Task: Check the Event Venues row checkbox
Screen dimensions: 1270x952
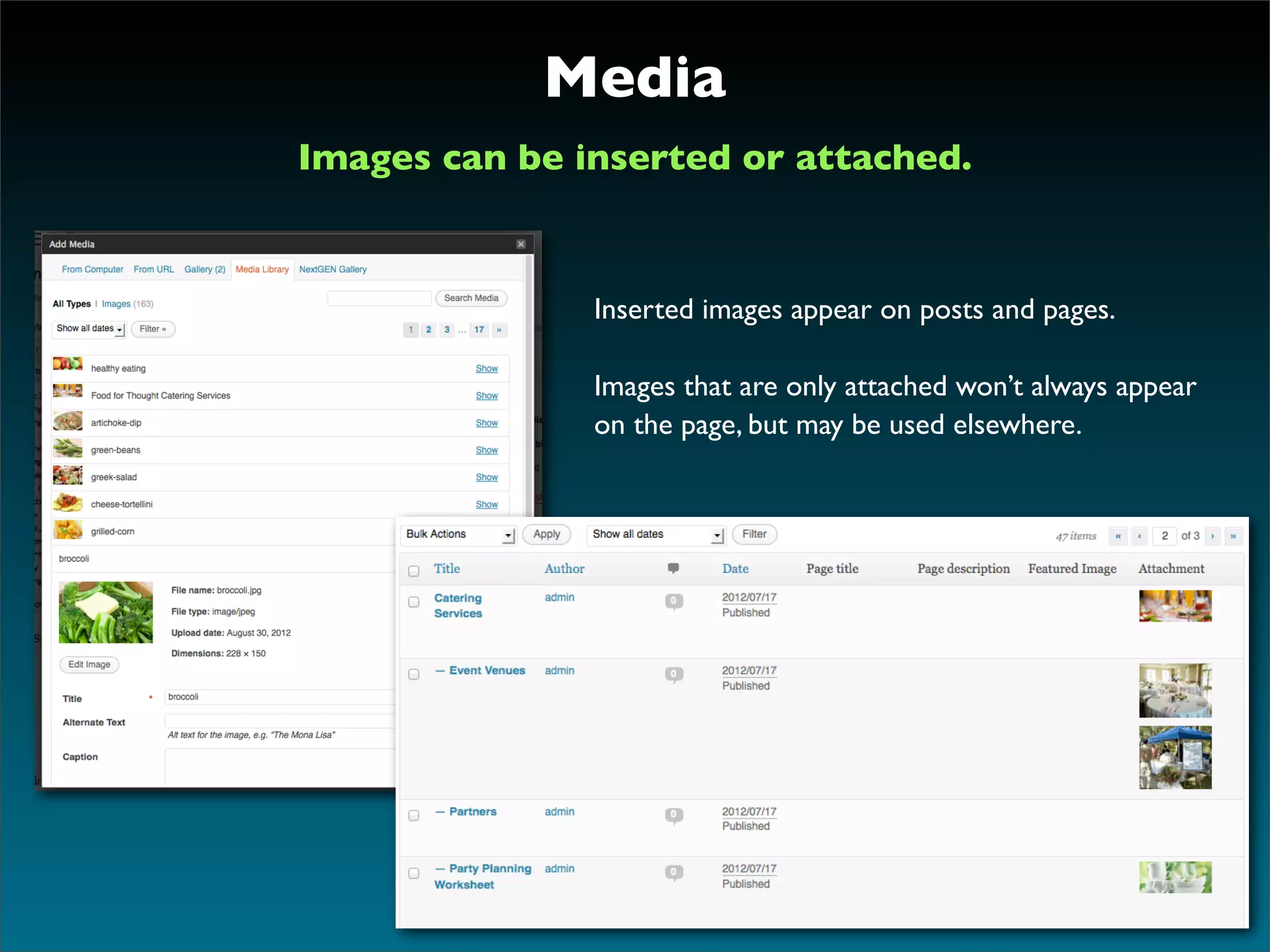Action: coord(414,674)
